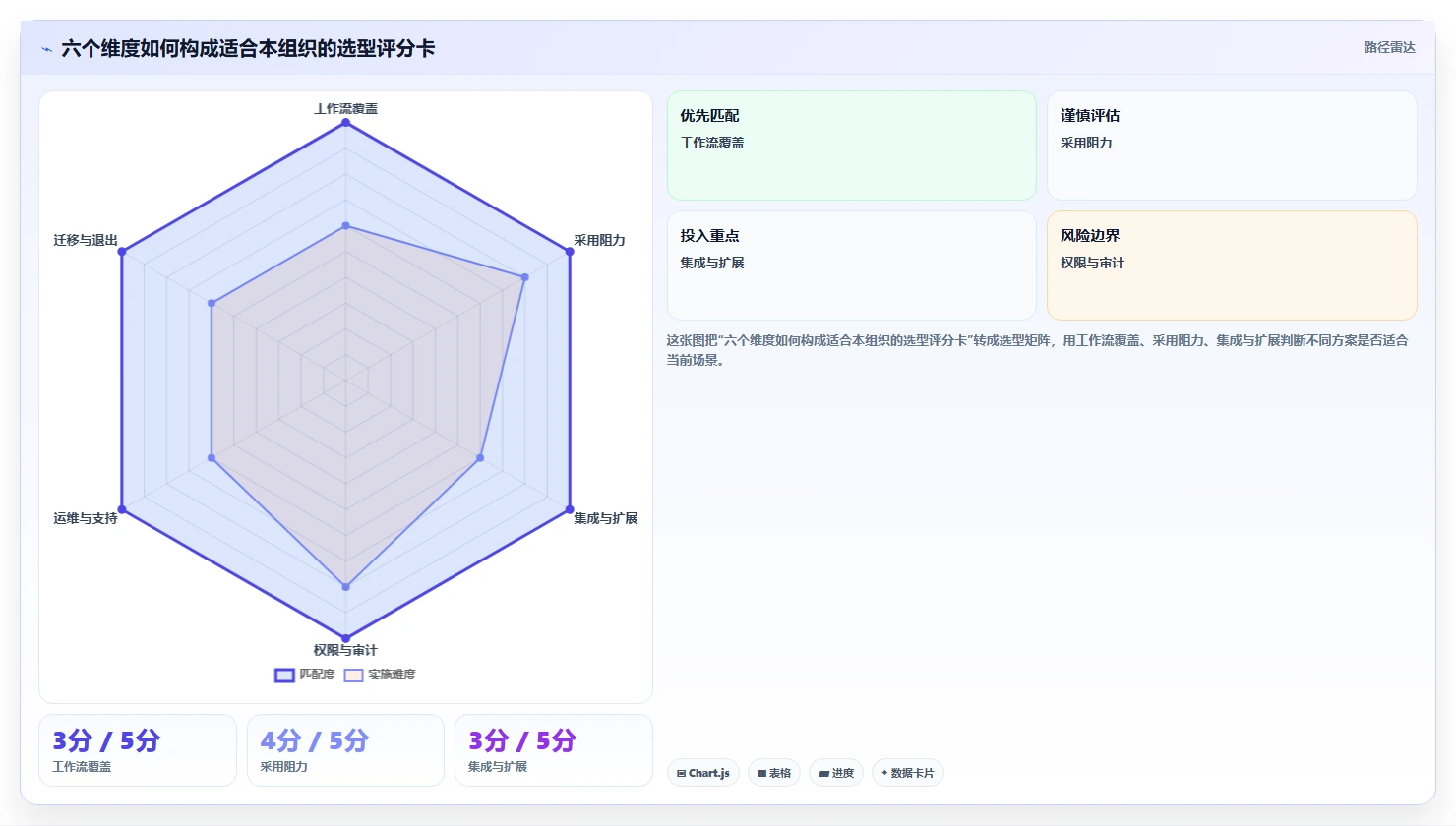The height and width of the screenshot is (826, 1456).
Task: Open the 谨慎评估 card
Action: click(x=1232, y=146)
